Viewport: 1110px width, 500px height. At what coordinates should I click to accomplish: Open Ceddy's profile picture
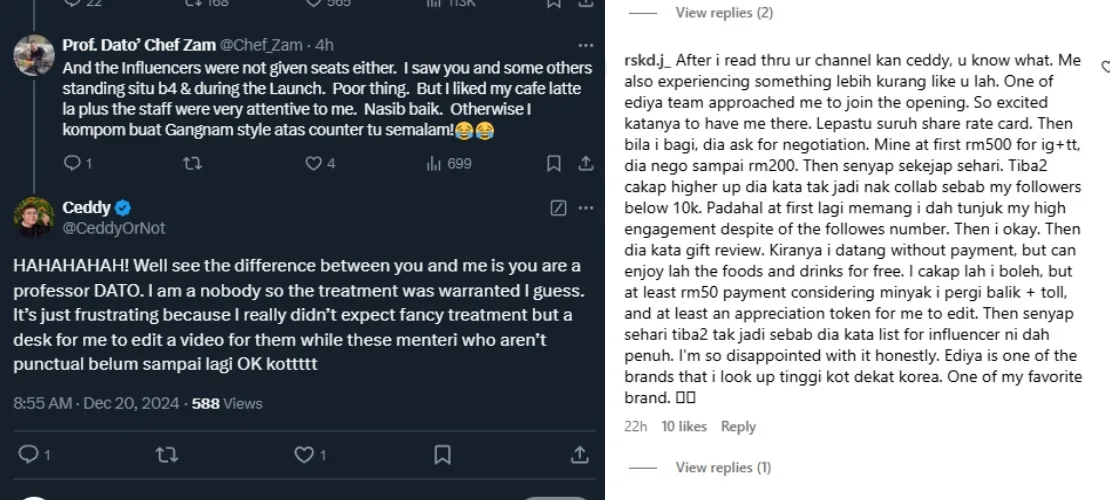tap(33, 217)
